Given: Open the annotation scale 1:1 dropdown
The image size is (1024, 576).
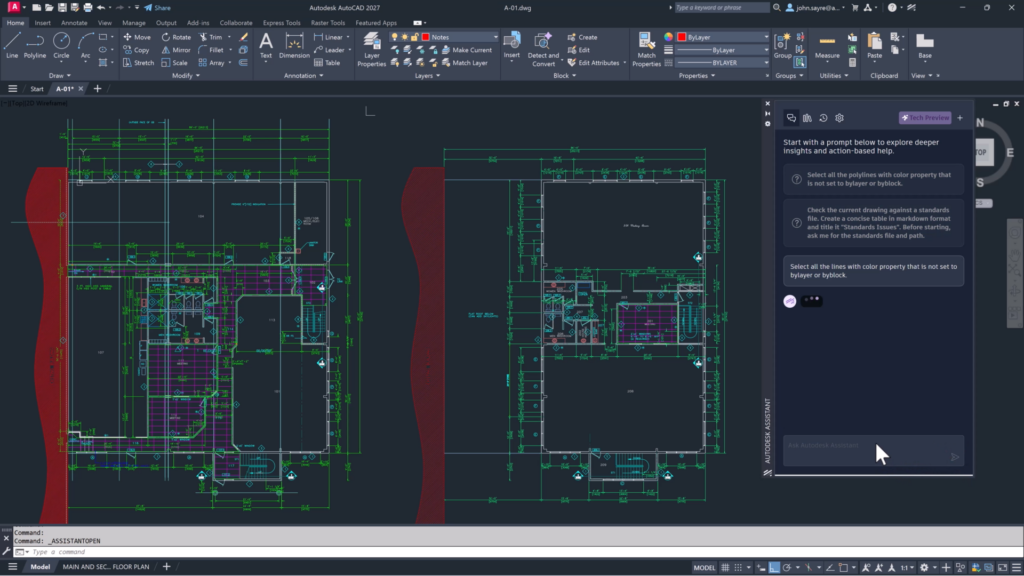Looking at the screenshot, I should click(908, 568).
